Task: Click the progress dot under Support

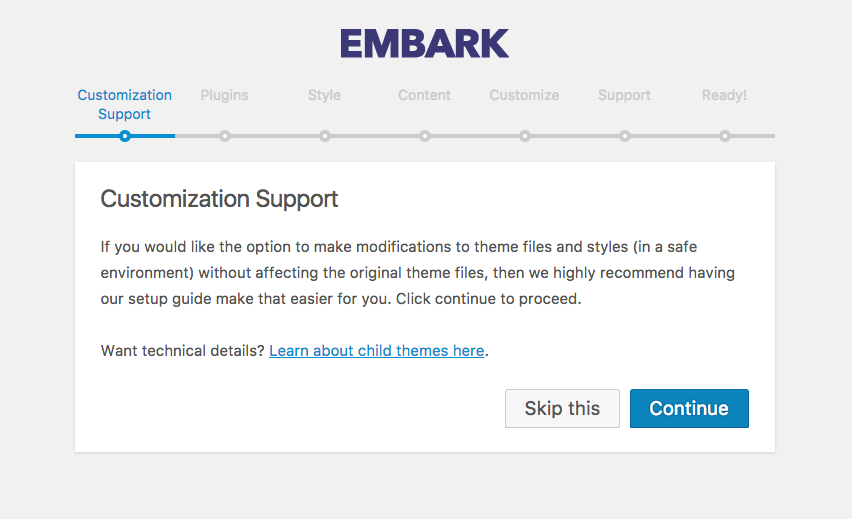Action: (x=625, y=136)
